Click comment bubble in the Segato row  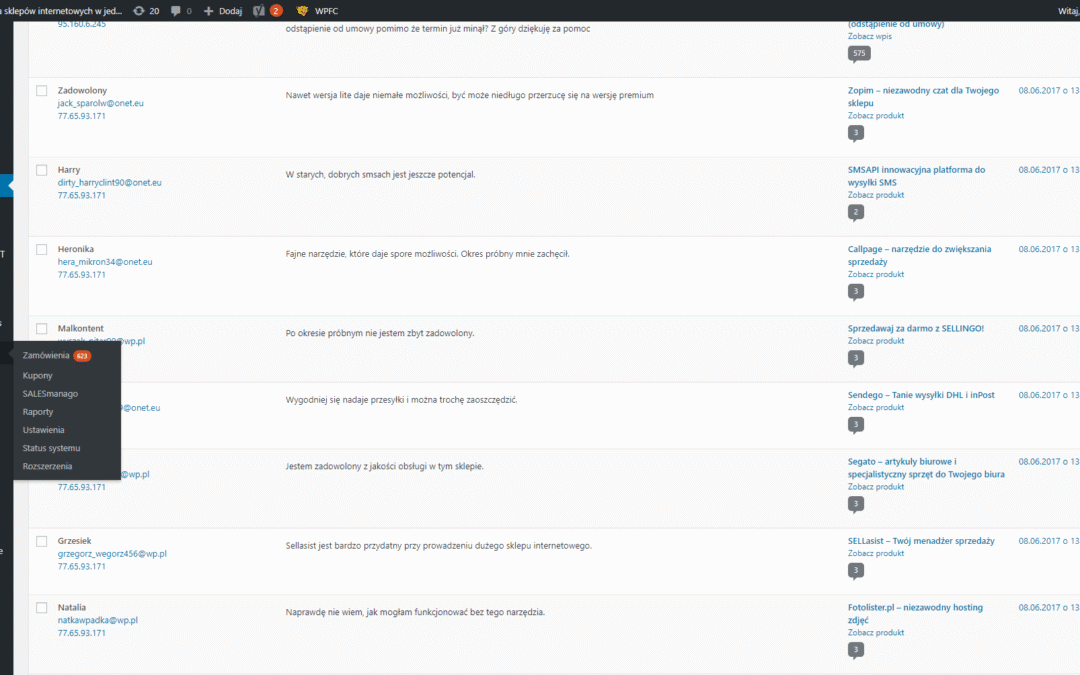click(x=855, y=504)
